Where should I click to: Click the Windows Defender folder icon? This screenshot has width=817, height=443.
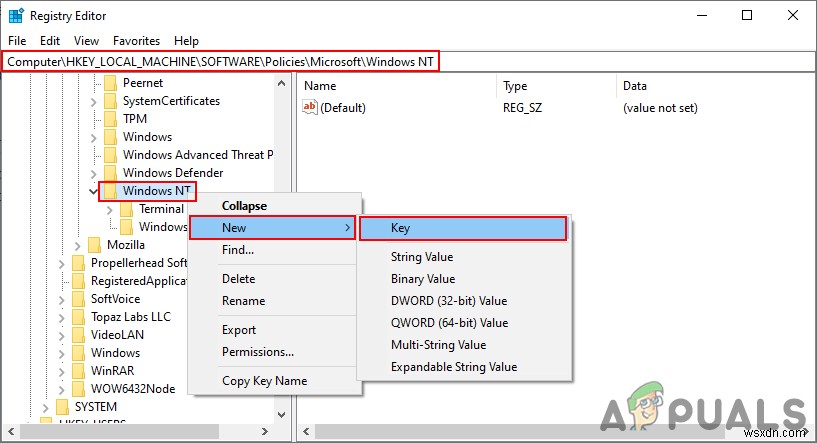pyautogui.click(x=111, y=173)
